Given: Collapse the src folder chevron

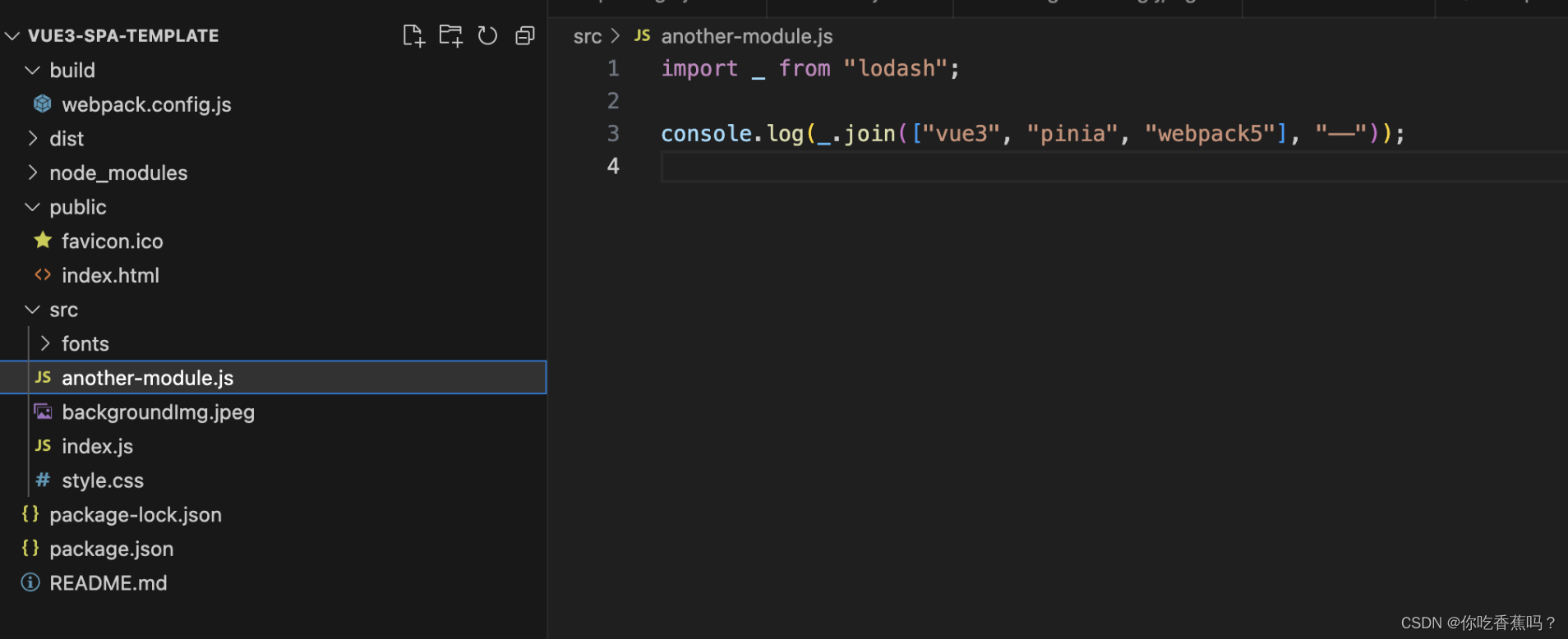Looking at the screenshot, I should pyautogui.click(x=32, y=310).
